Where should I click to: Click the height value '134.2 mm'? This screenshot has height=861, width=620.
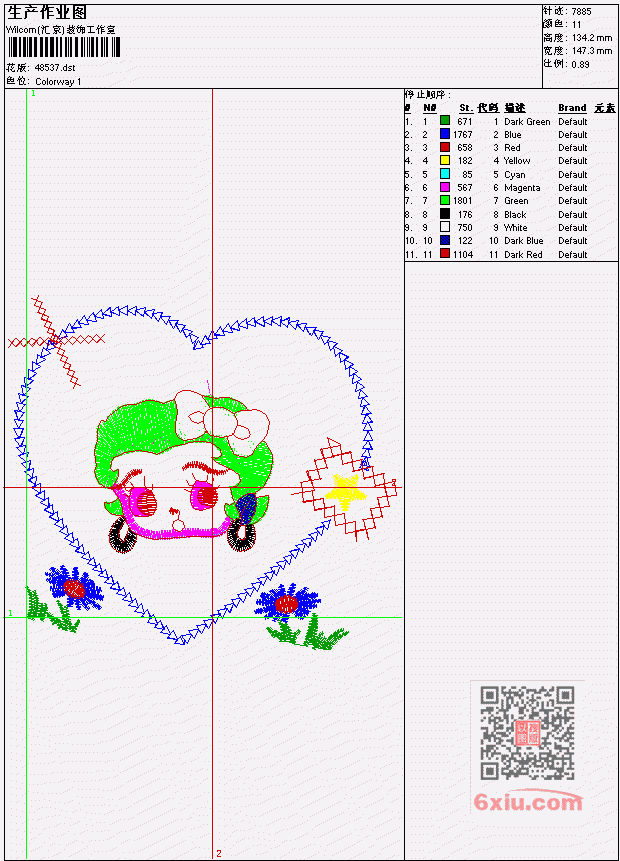click(592, 38)
